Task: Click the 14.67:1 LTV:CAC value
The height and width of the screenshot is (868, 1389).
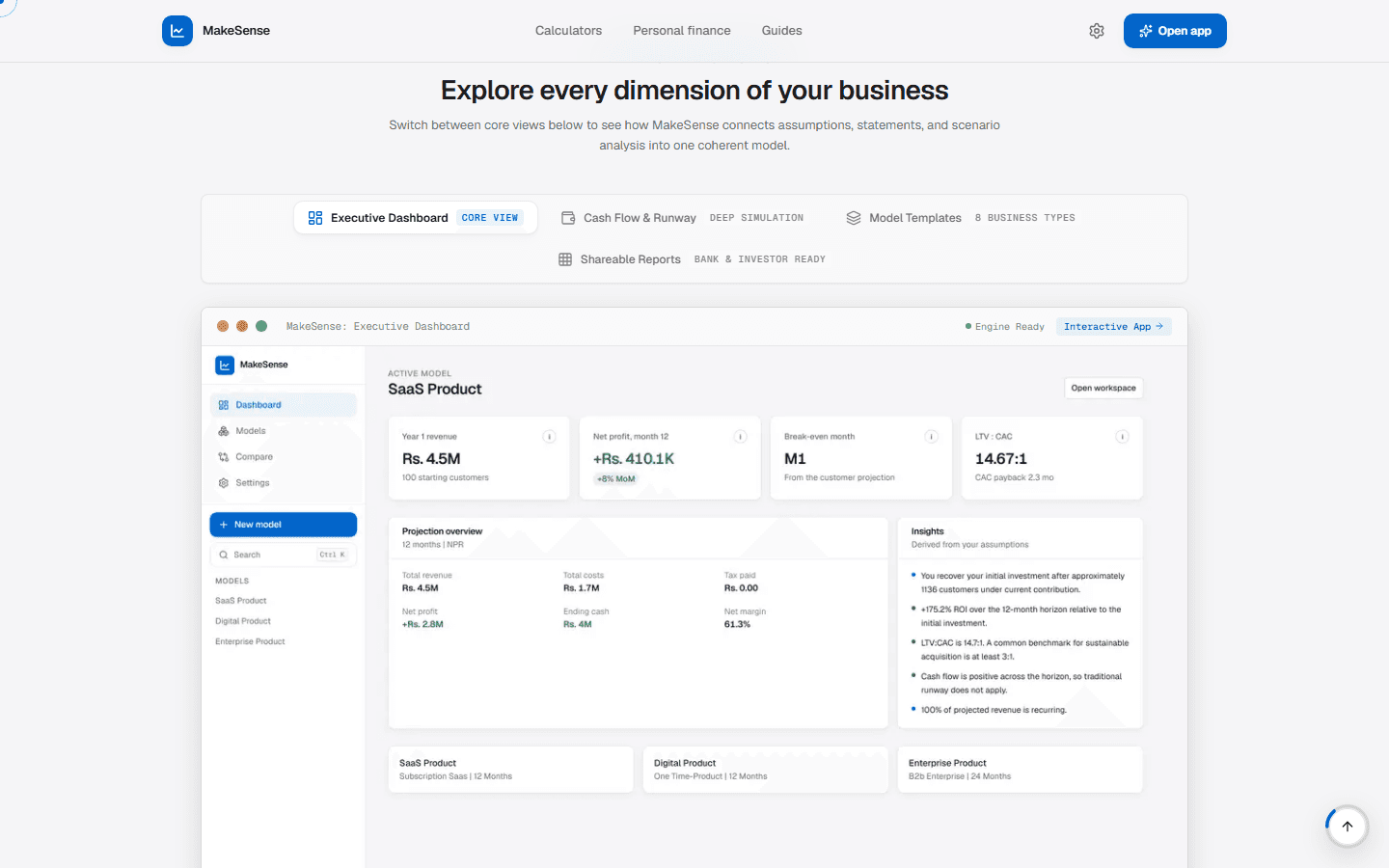Action: point(1001,459)
